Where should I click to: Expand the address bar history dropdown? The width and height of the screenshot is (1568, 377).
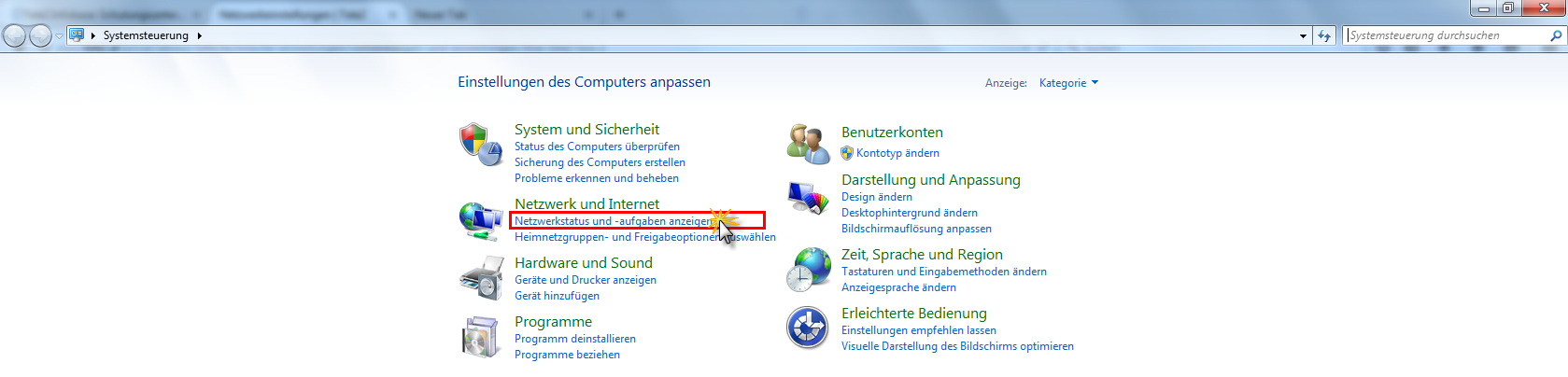(x=1304, y=35)
